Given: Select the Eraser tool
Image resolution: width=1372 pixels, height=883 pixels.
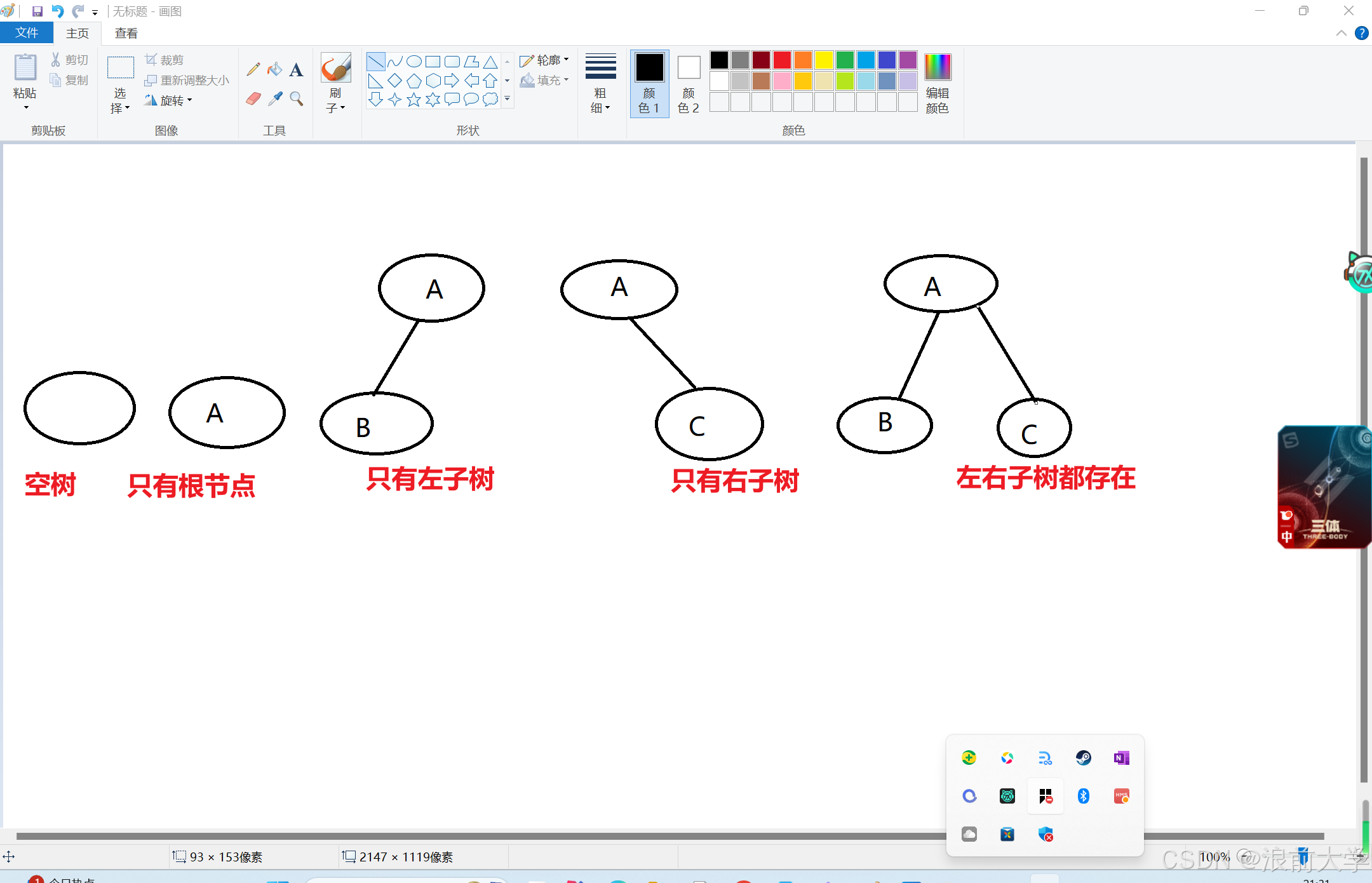Looking at the screenshot, I should tap(253, 99).
